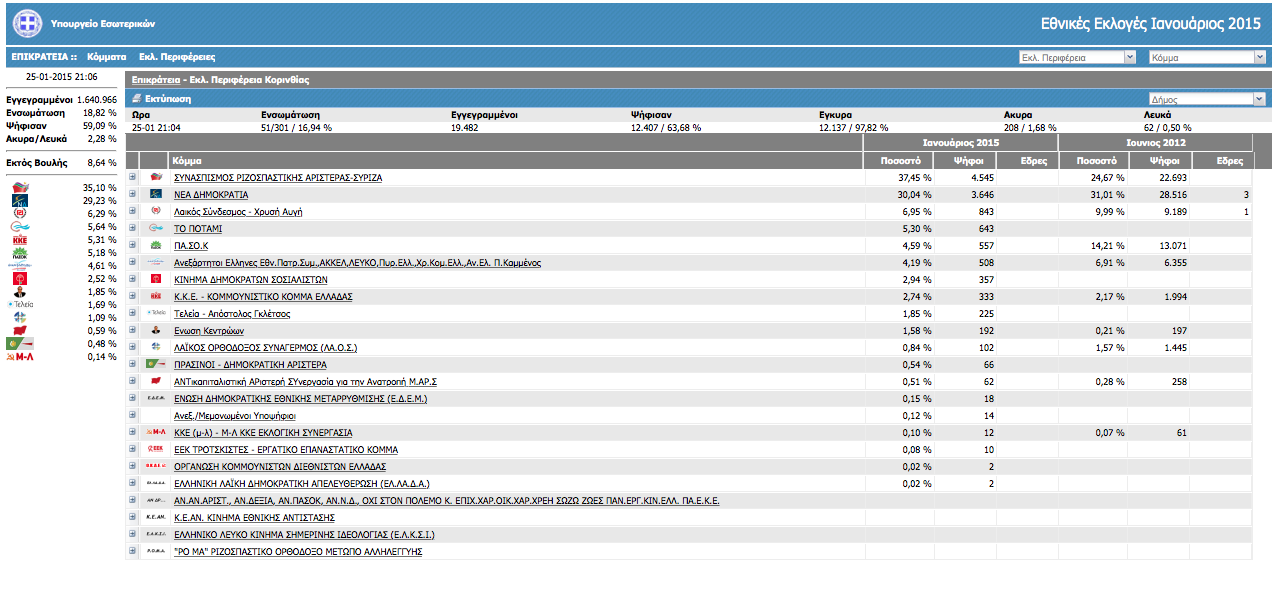Click the Επικράτεια breadcrumb link
This screenshot has width=1279, height=598.
[156, 78]
